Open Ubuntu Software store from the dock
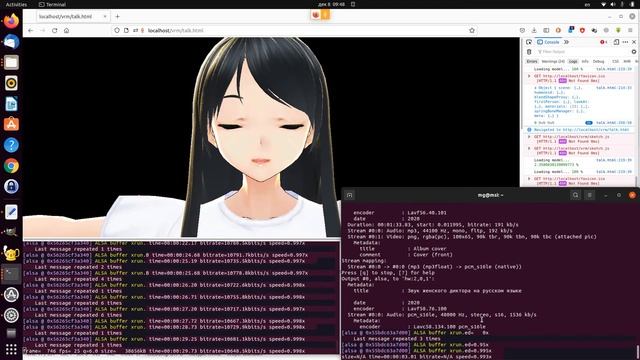640x360 pixels. coord(11,124)
